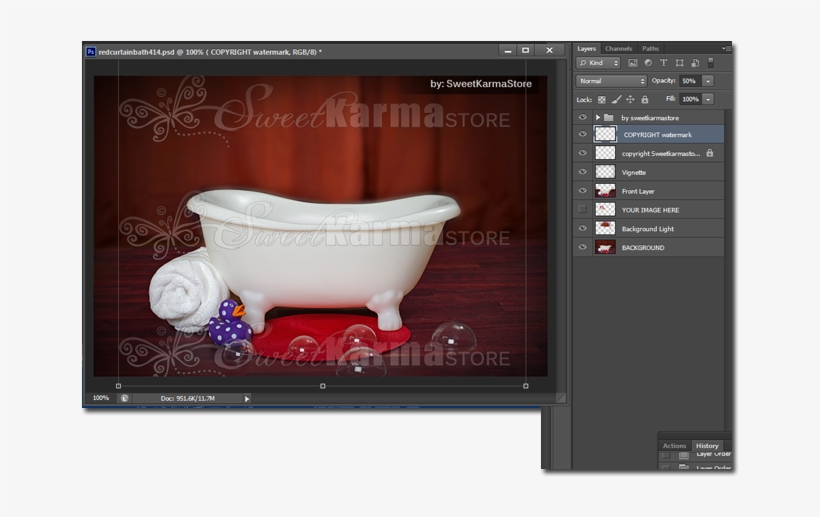Select the BACKGROUND layer thumbnail
Viewport: 820px width, 517px height.
tap(605, 247)
